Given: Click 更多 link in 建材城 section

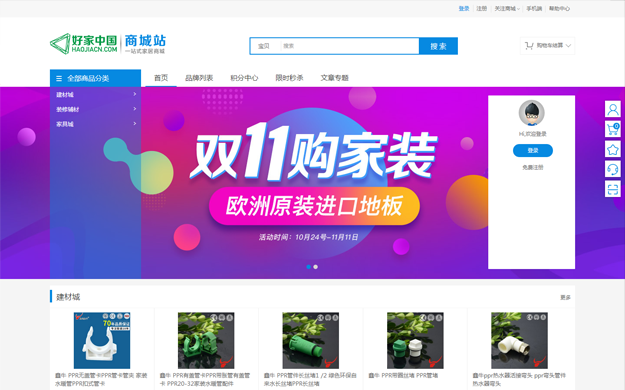Looking at the screenshot, I should point(565,297).
